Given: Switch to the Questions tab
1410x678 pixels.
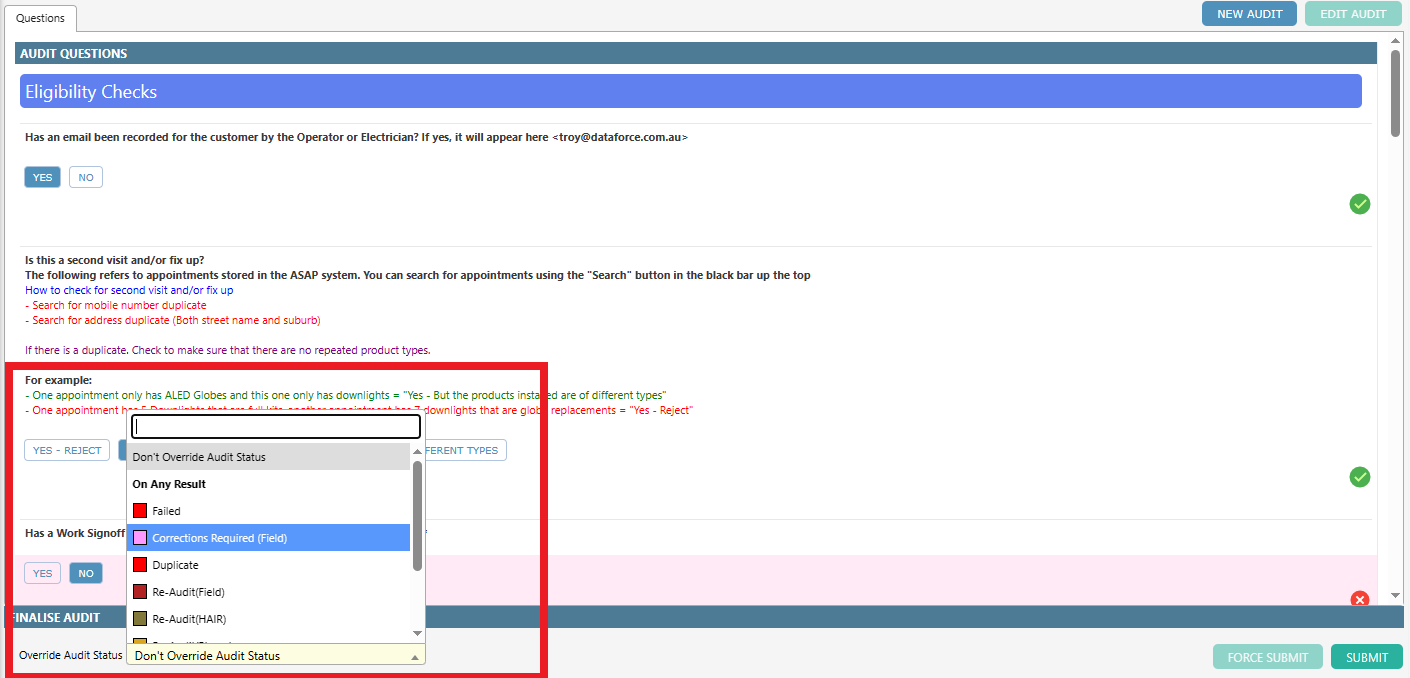Looking at the screenshot, I should [x=40, y=18].
